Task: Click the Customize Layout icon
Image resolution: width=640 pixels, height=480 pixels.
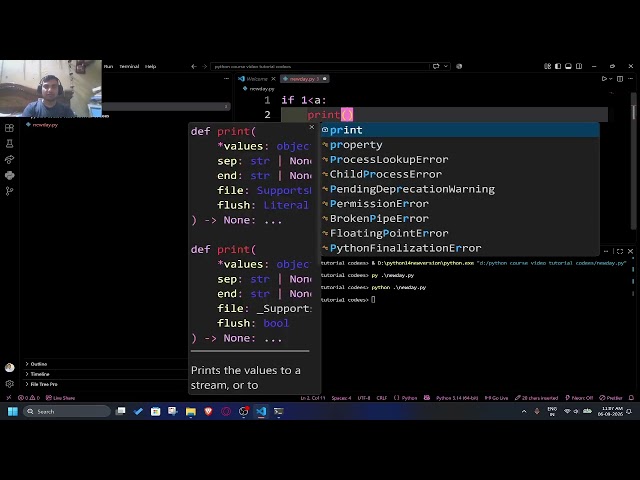Action: click(547, 66)
